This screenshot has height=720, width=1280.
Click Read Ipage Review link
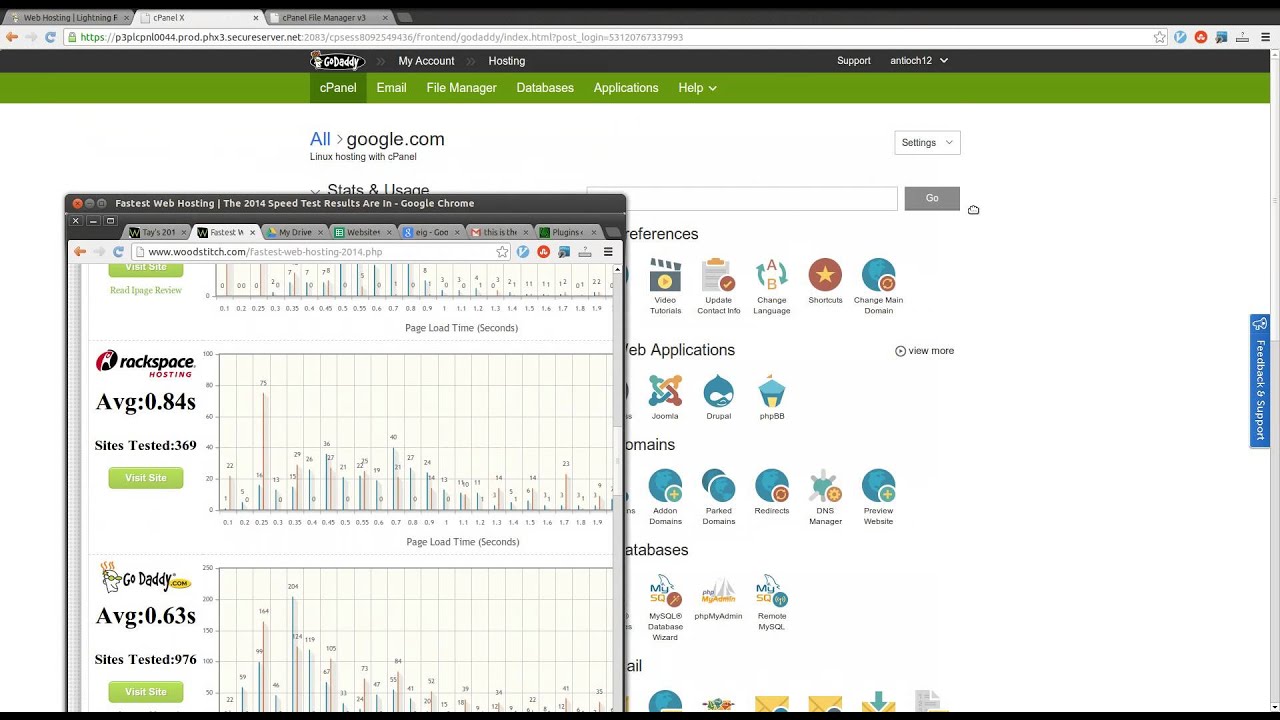click(146, 290)
